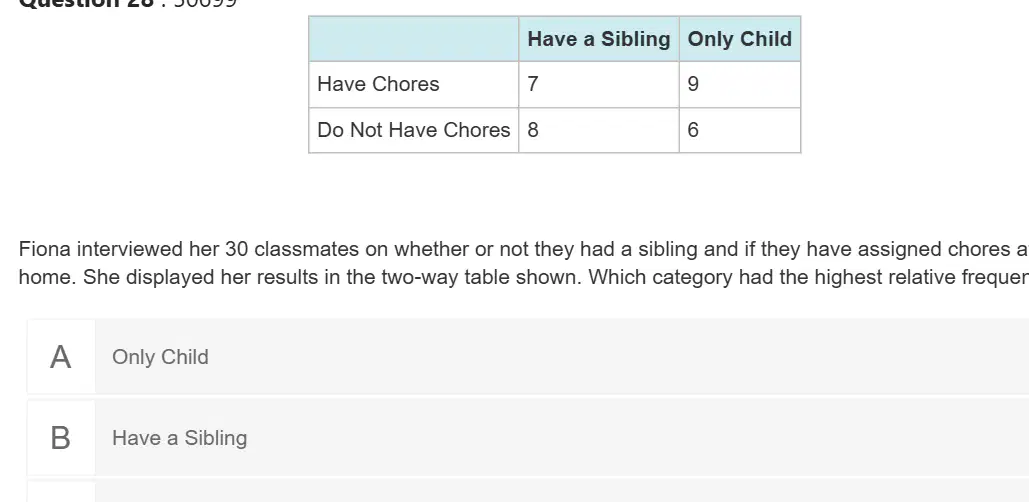The width and height of the screenshot is (1029, 502).
Task: Click the table cell containing 8
Action: pos(598,130)
